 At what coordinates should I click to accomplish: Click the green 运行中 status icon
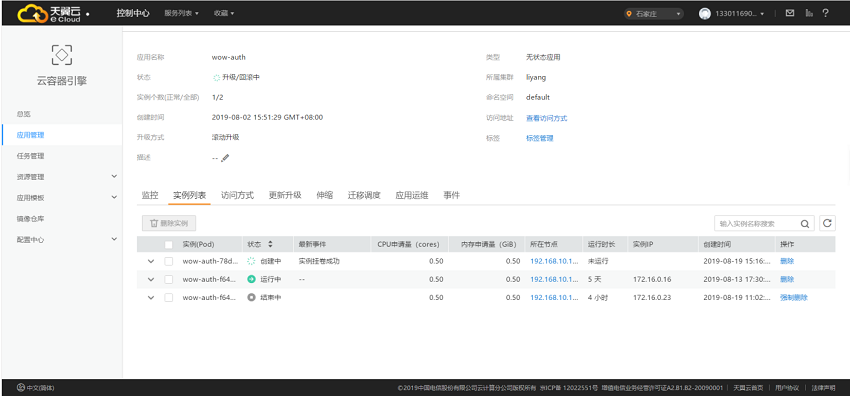pos(251,280)
